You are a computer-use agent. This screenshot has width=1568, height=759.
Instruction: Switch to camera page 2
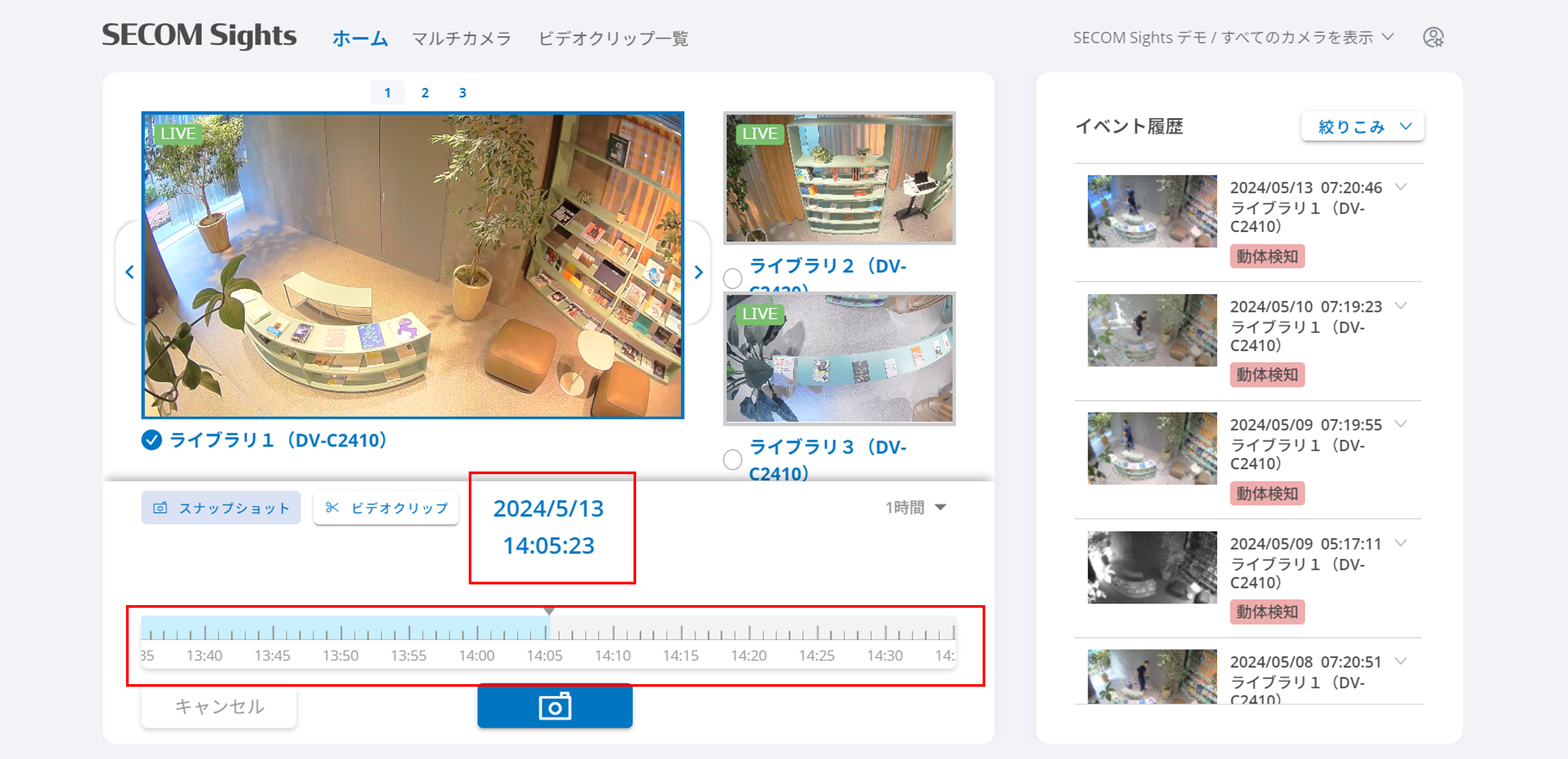click(425, 93)
